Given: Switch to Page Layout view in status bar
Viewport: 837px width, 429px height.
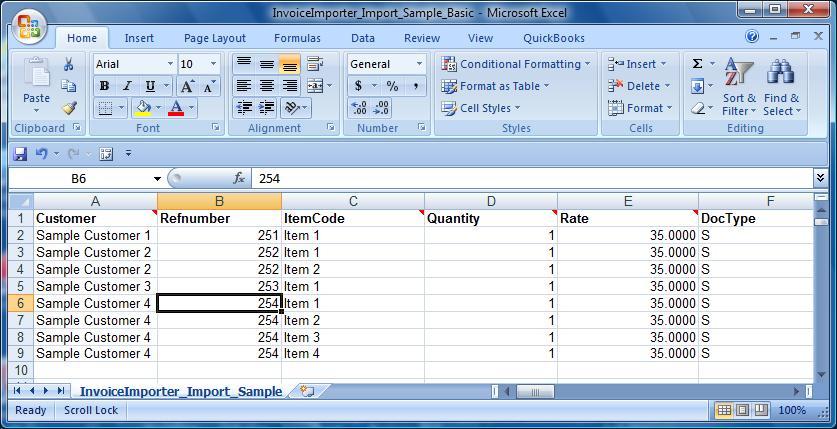Looking at the screenshot, I should pos(743,410).
